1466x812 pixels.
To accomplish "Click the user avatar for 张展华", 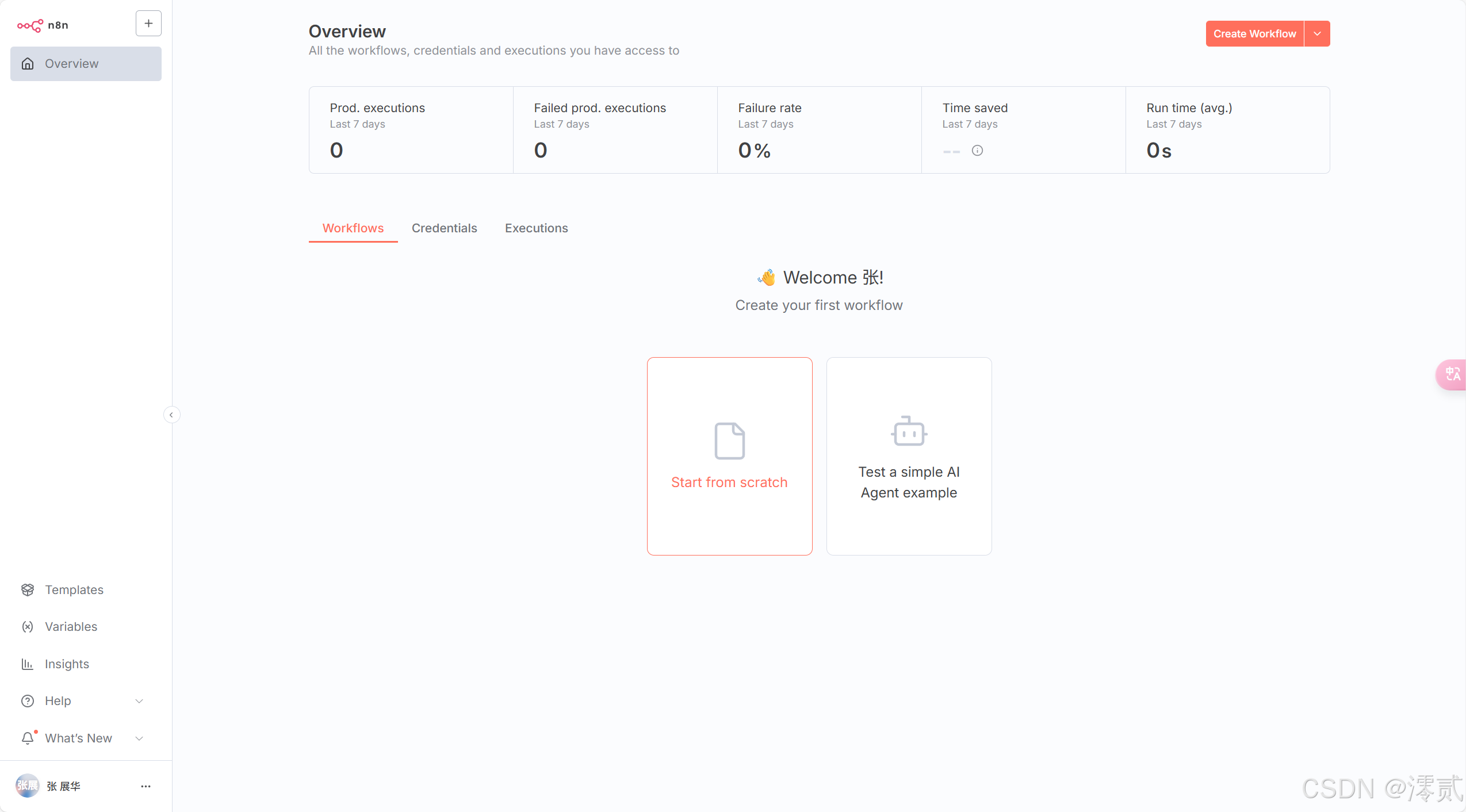I will pyautogui.click(x=27, y=786).
